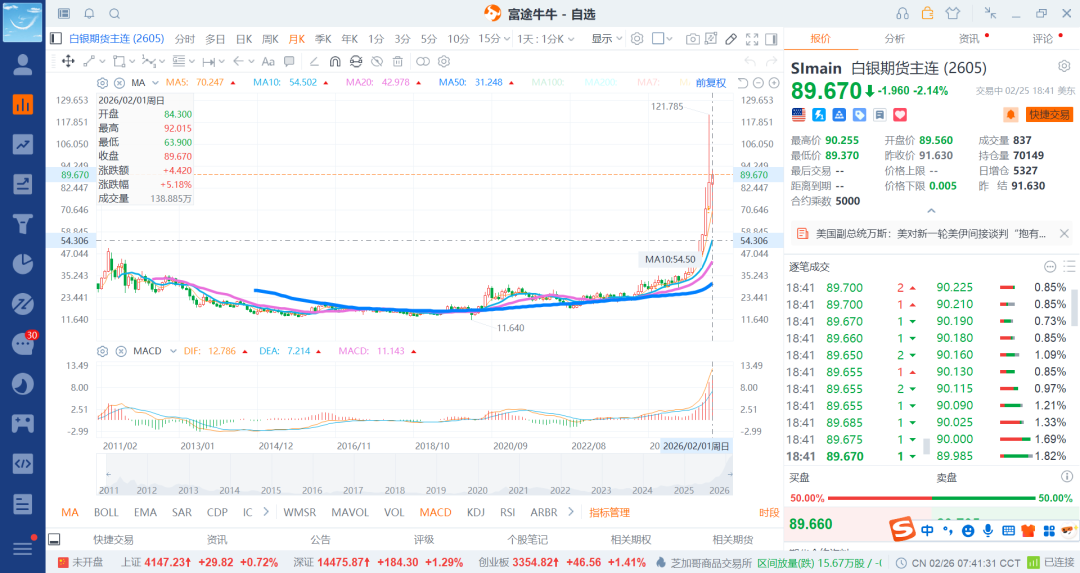
Task: Open account profile icon in sidebar
Action: (x=23, y=65)
